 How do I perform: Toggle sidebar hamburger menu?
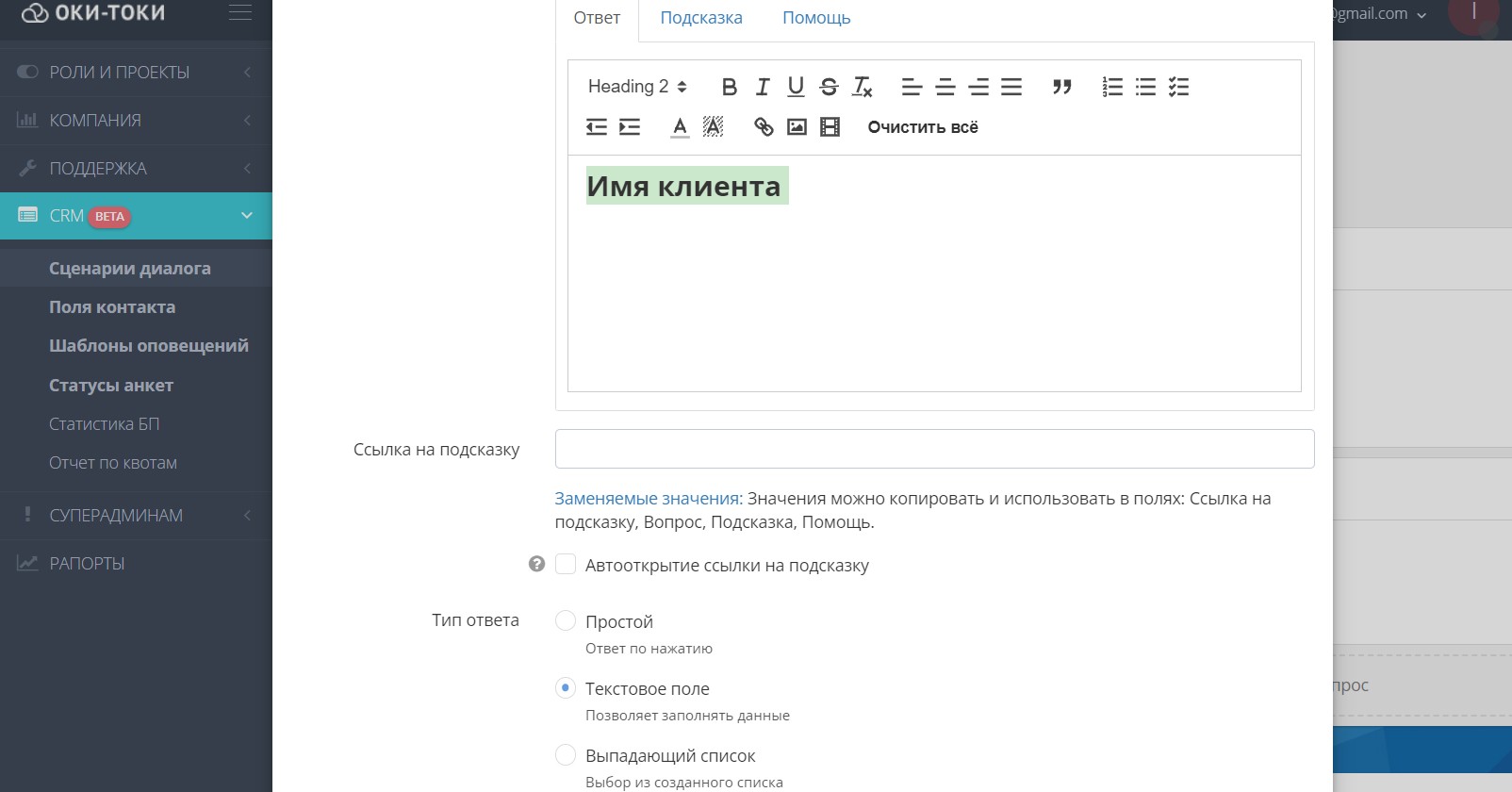240,12
